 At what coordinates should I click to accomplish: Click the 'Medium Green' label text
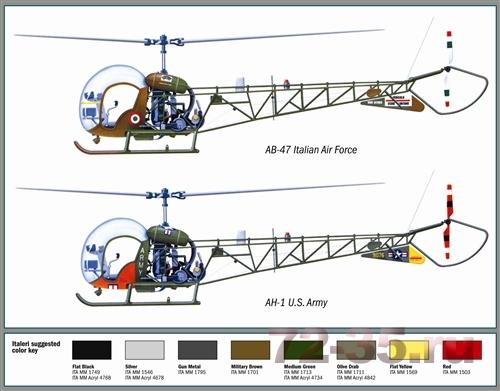pyautogui.click(x=300, y=366)
